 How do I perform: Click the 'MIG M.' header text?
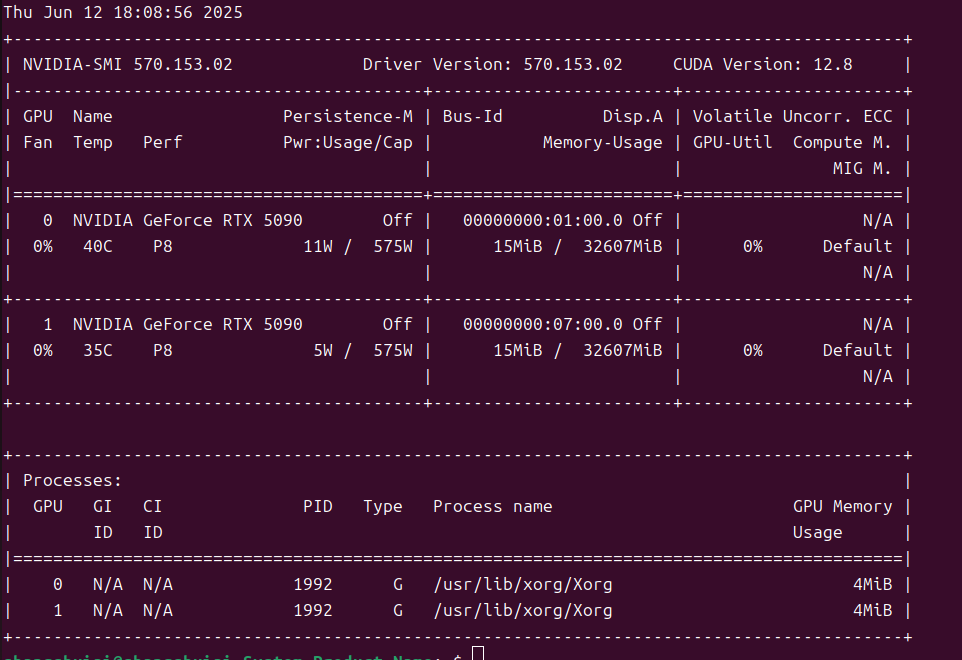(862, 168)
